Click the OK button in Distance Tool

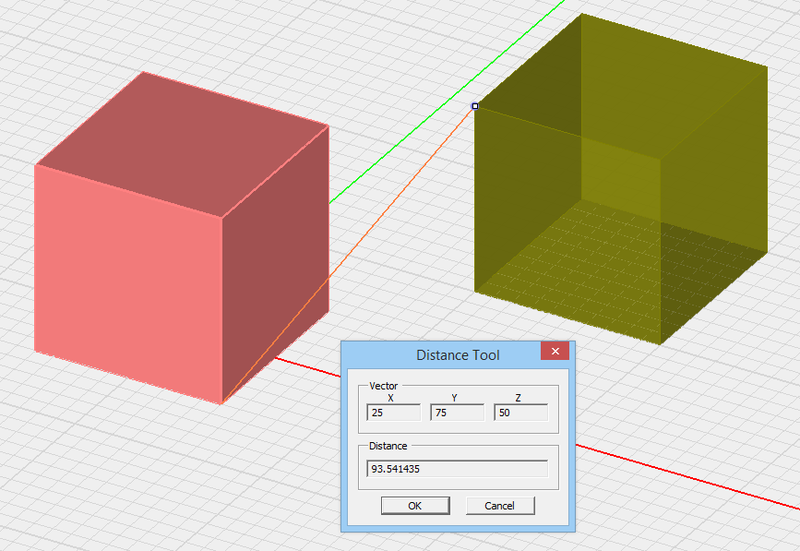[414, 506]
